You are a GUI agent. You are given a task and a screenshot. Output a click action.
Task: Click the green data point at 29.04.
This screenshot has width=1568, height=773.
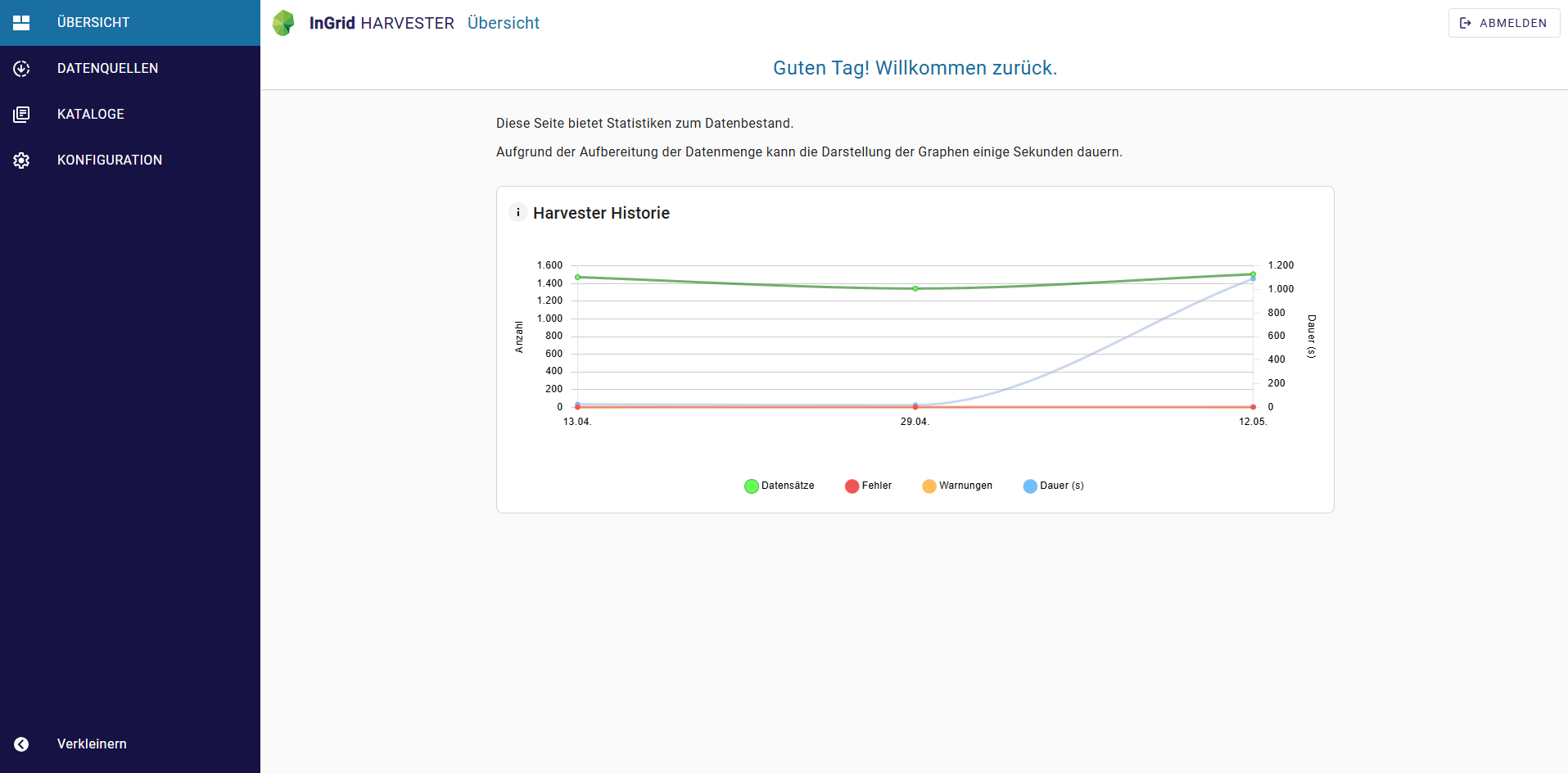915,288
